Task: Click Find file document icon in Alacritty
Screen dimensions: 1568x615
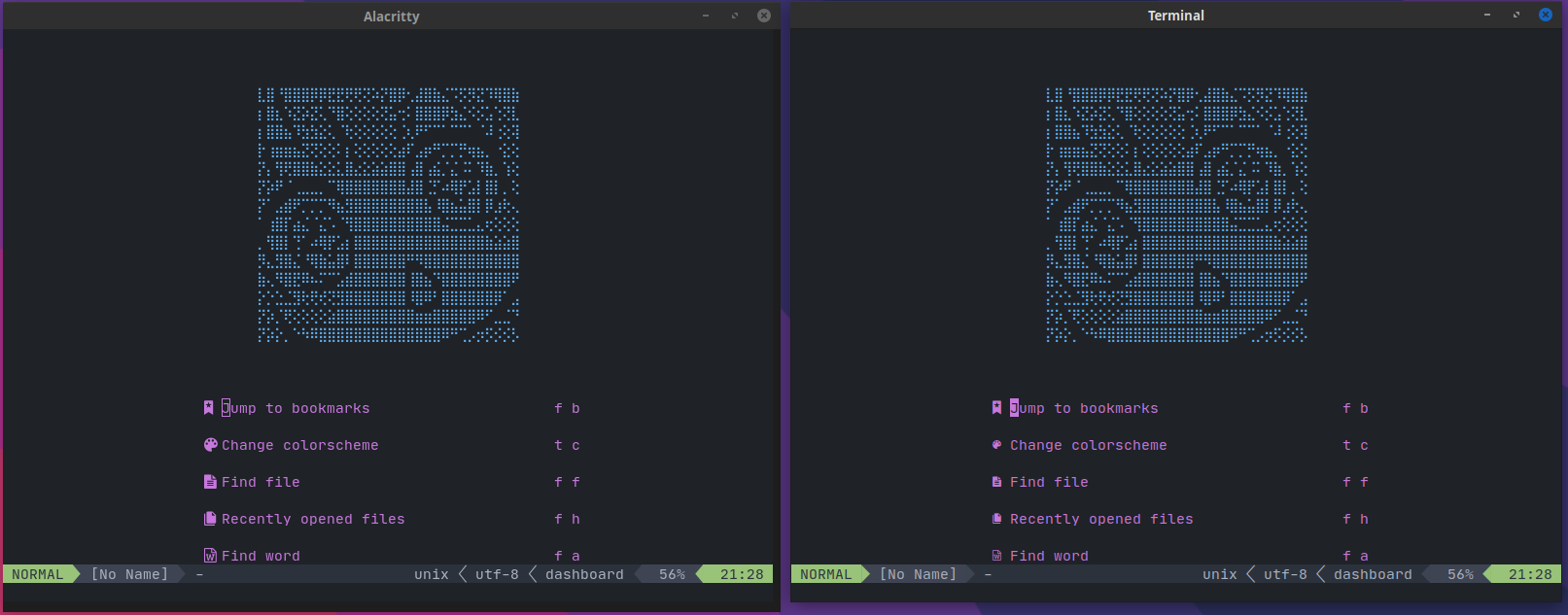Action: 210,482
